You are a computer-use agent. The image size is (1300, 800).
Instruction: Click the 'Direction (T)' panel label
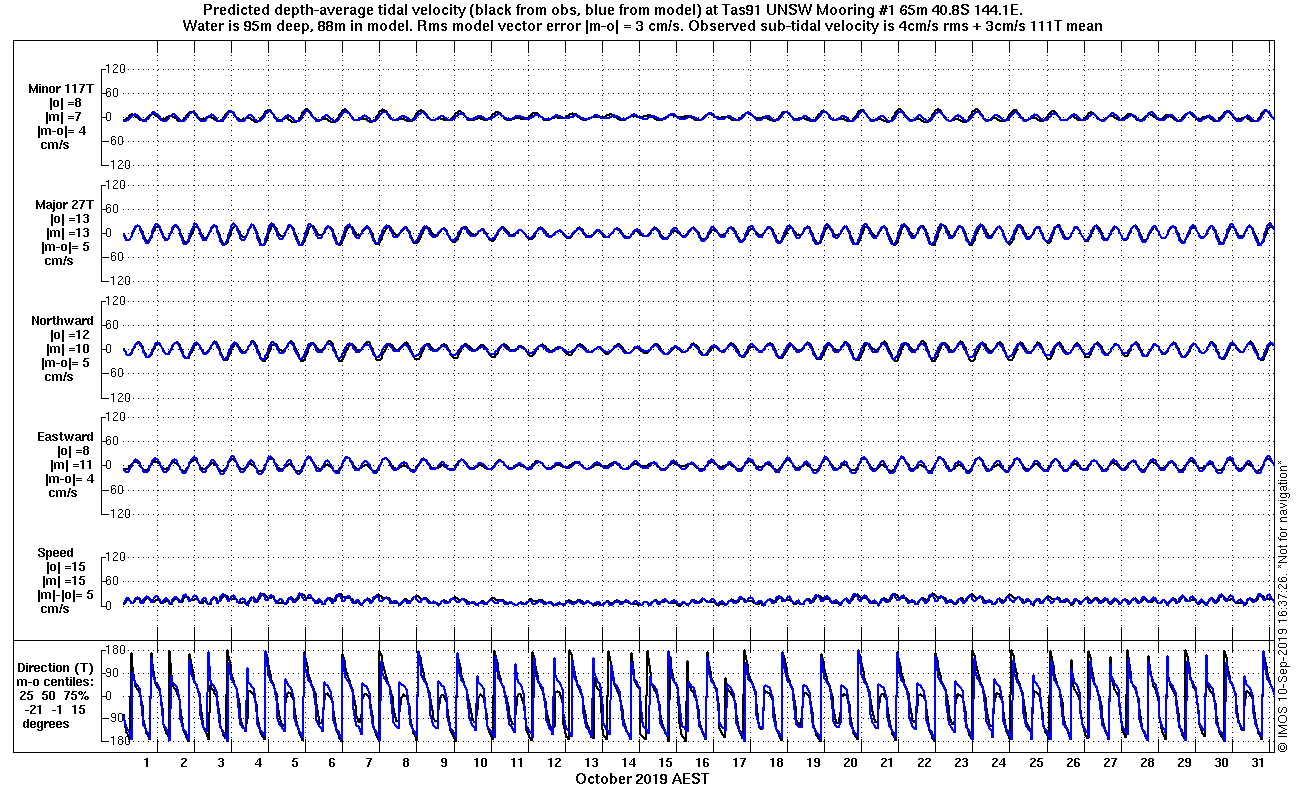(57, 667)
